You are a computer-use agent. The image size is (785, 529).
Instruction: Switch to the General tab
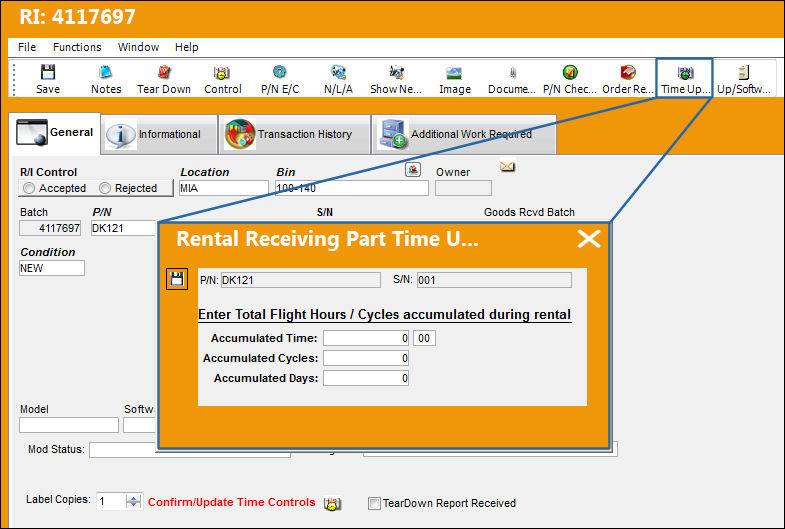(55, 133)
